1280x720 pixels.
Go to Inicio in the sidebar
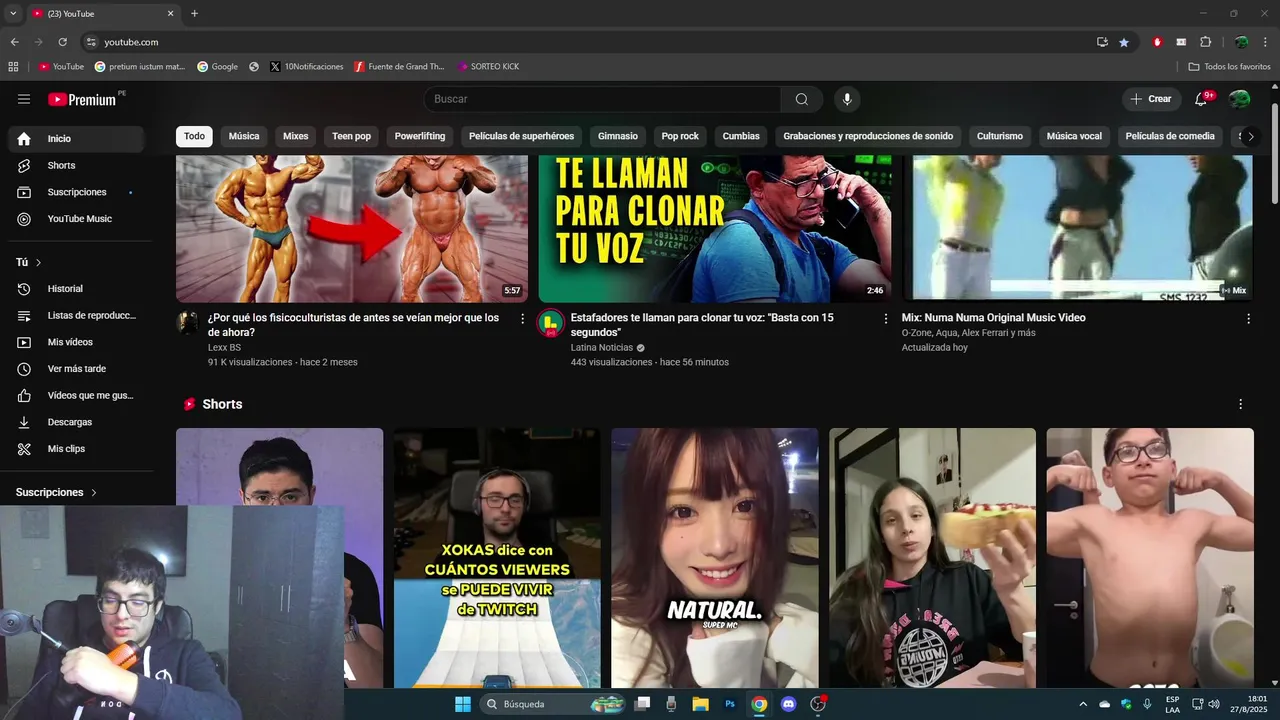tap(76, 139)
